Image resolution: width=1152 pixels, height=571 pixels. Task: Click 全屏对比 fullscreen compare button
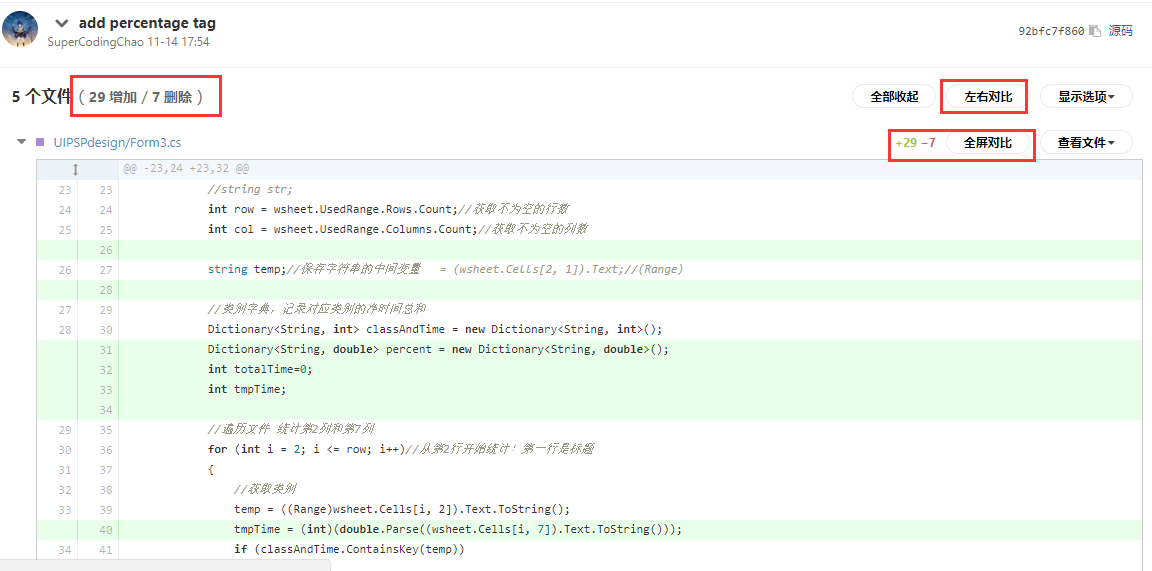click(x=988, y=143)
